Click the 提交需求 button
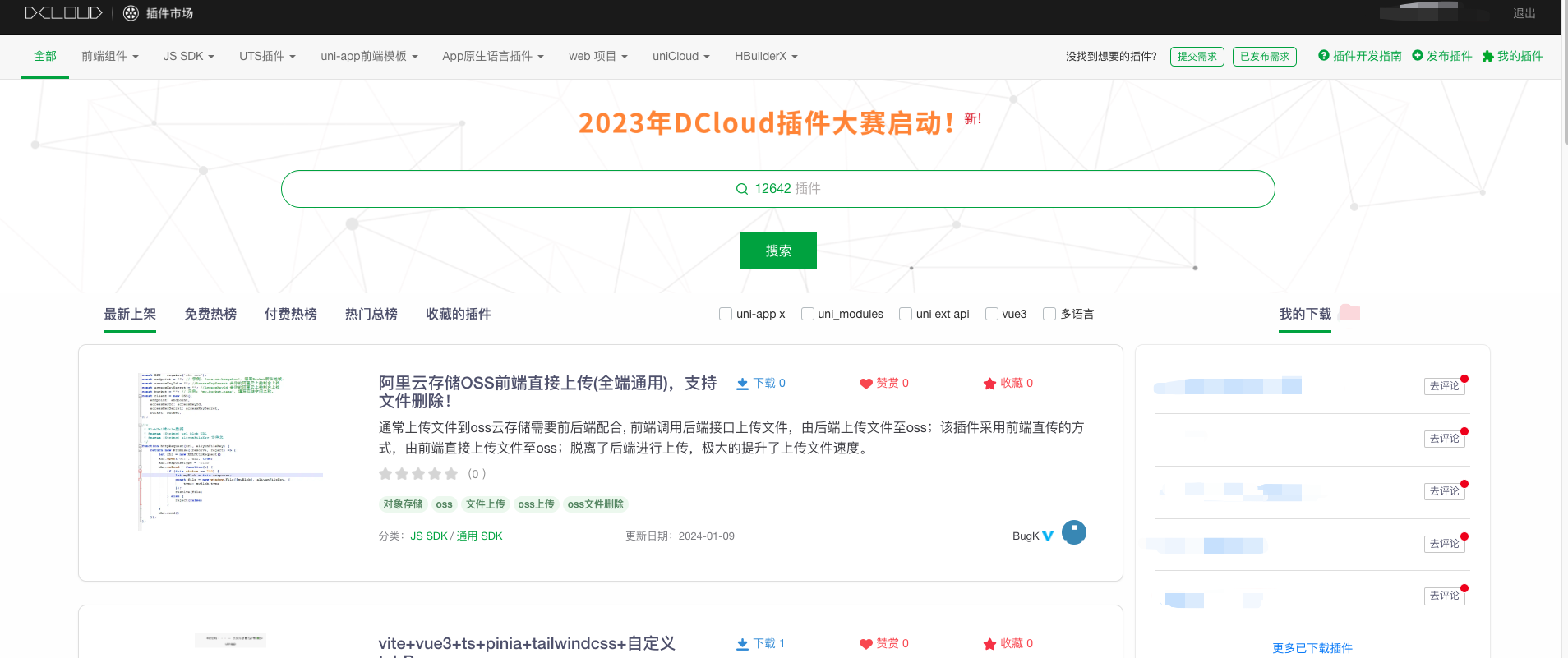Screen dimensions: 1568x658 (1197, 57)
